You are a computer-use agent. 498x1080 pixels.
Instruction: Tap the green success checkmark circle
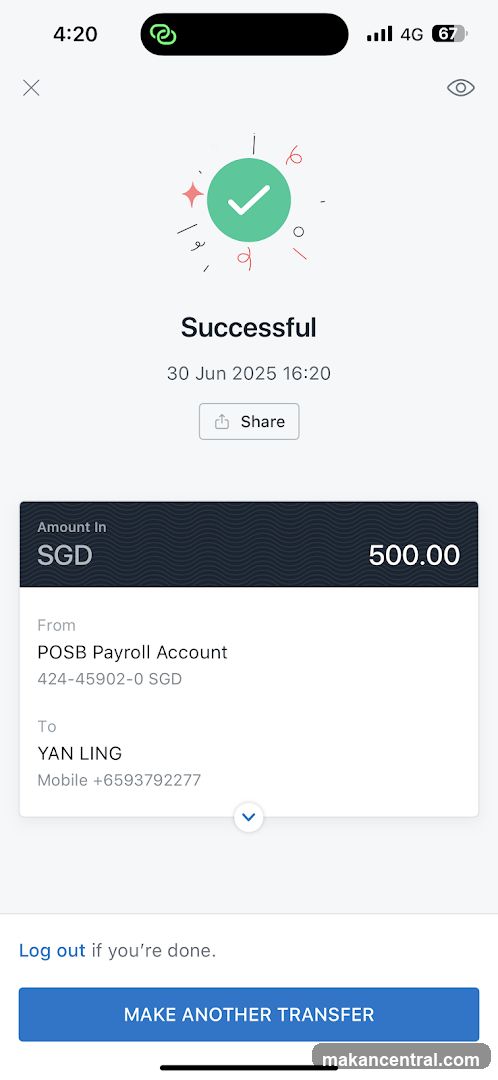tap(249, 200)
